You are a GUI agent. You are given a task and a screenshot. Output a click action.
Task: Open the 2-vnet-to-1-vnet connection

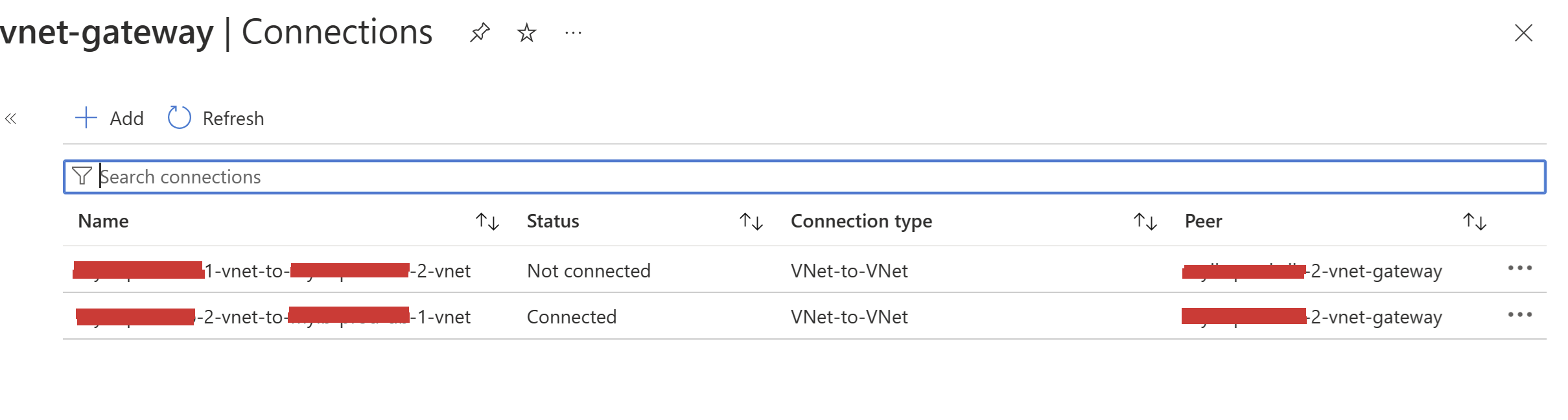272,317
